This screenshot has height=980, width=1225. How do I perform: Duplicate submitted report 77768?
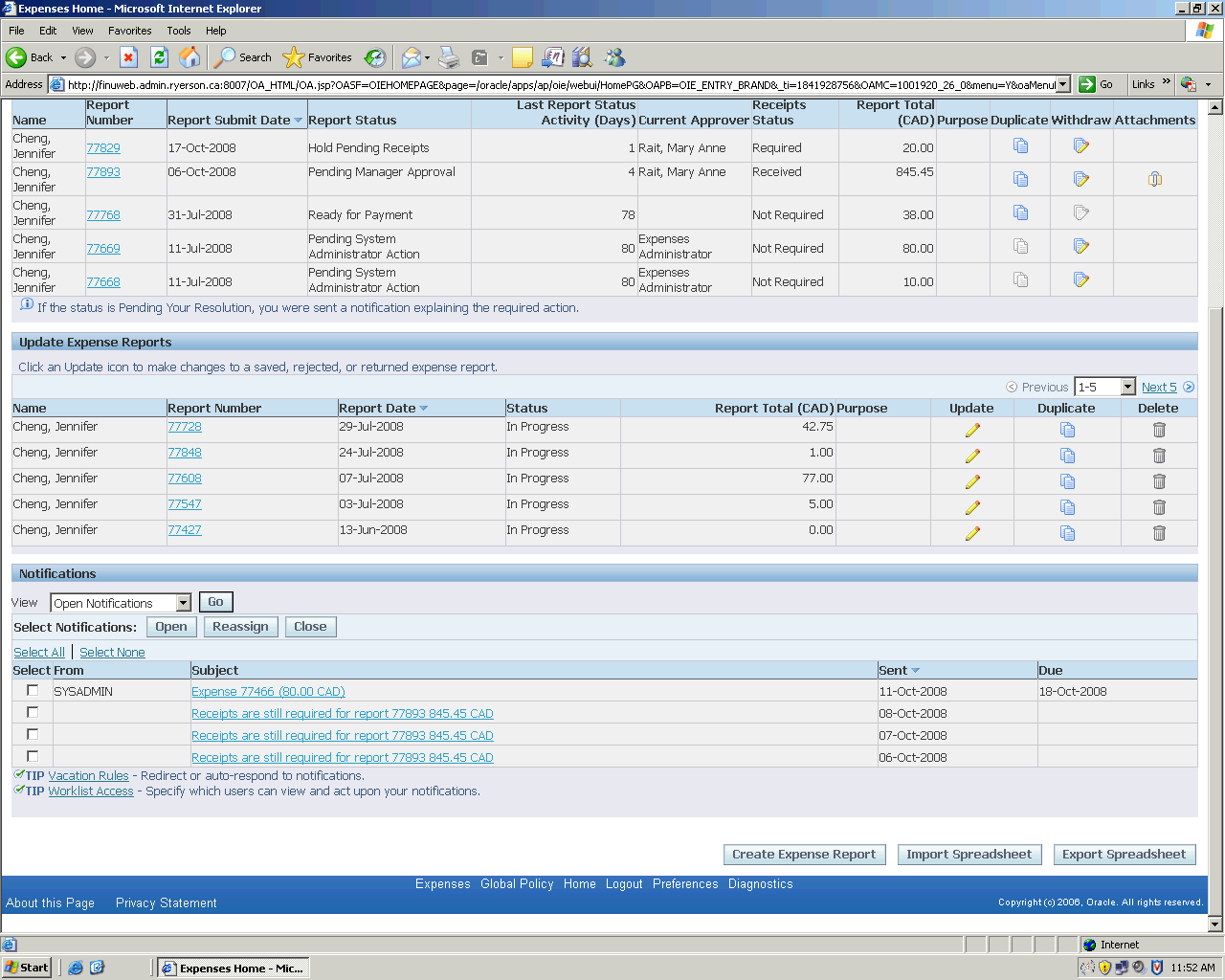point(1020,213)
